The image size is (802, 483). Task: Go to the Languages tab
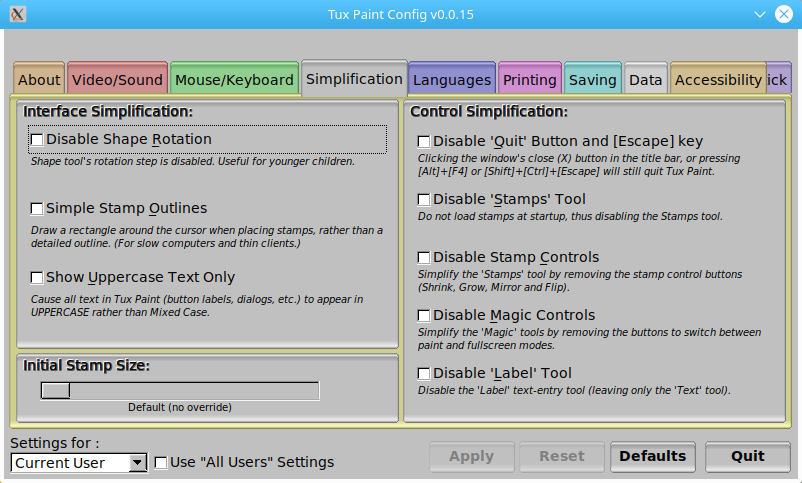[x=452, y=80]
